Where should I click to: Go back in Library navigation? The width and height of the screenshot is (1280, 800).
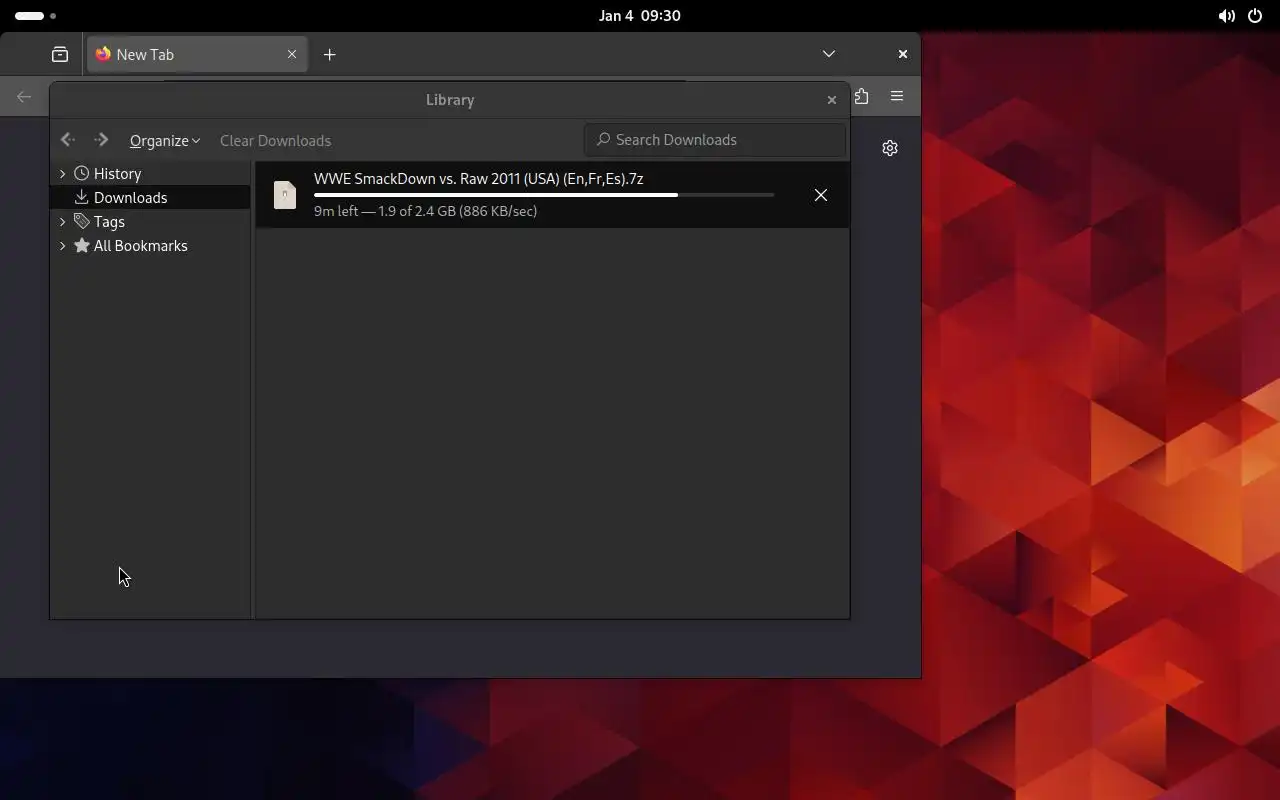[68, 140]
